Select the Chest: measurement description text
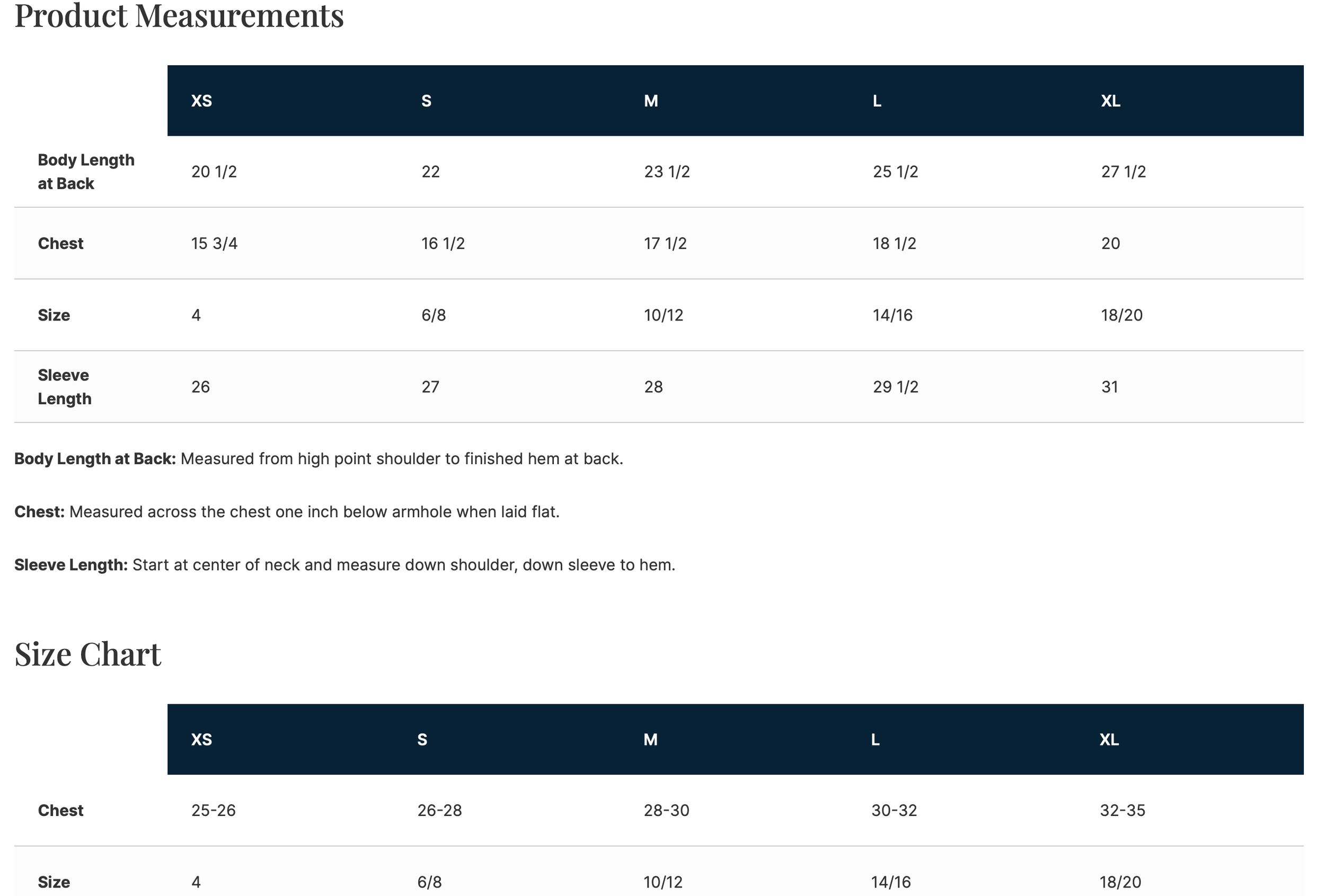Screen dimensions: 1325x896 pyautogui.click(x=287, y=512)
